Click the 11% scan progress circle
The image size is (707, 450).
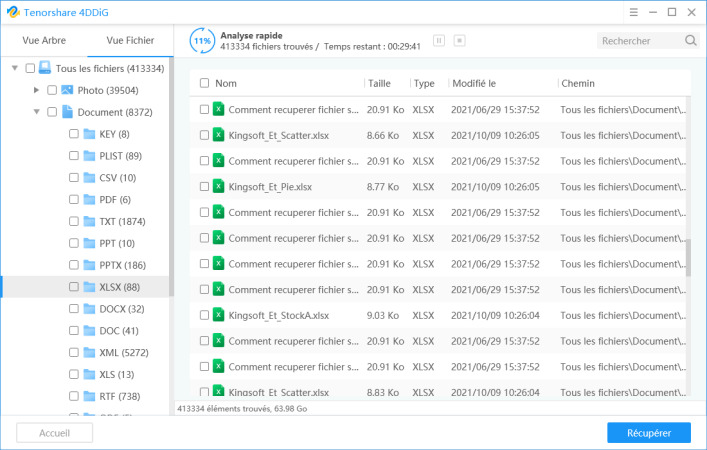[202, 41]
